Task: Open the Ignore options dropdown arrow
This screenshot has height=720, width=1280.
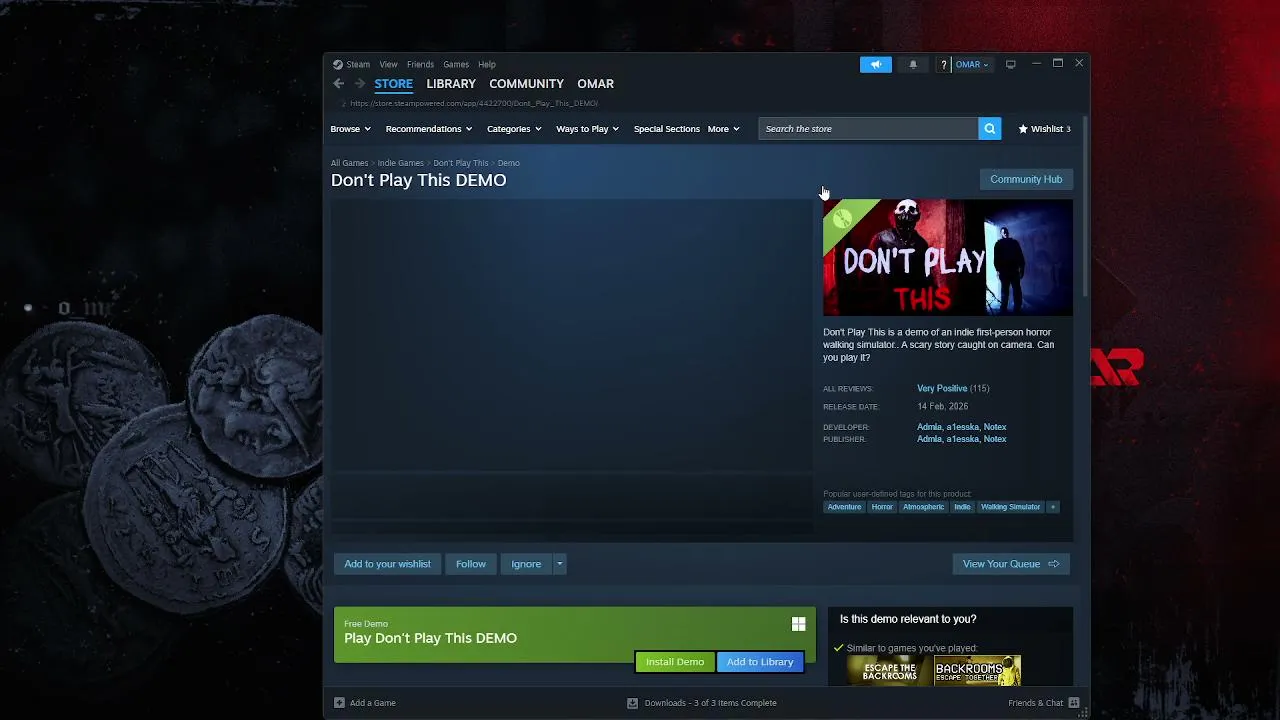Action: pos(560,564)
